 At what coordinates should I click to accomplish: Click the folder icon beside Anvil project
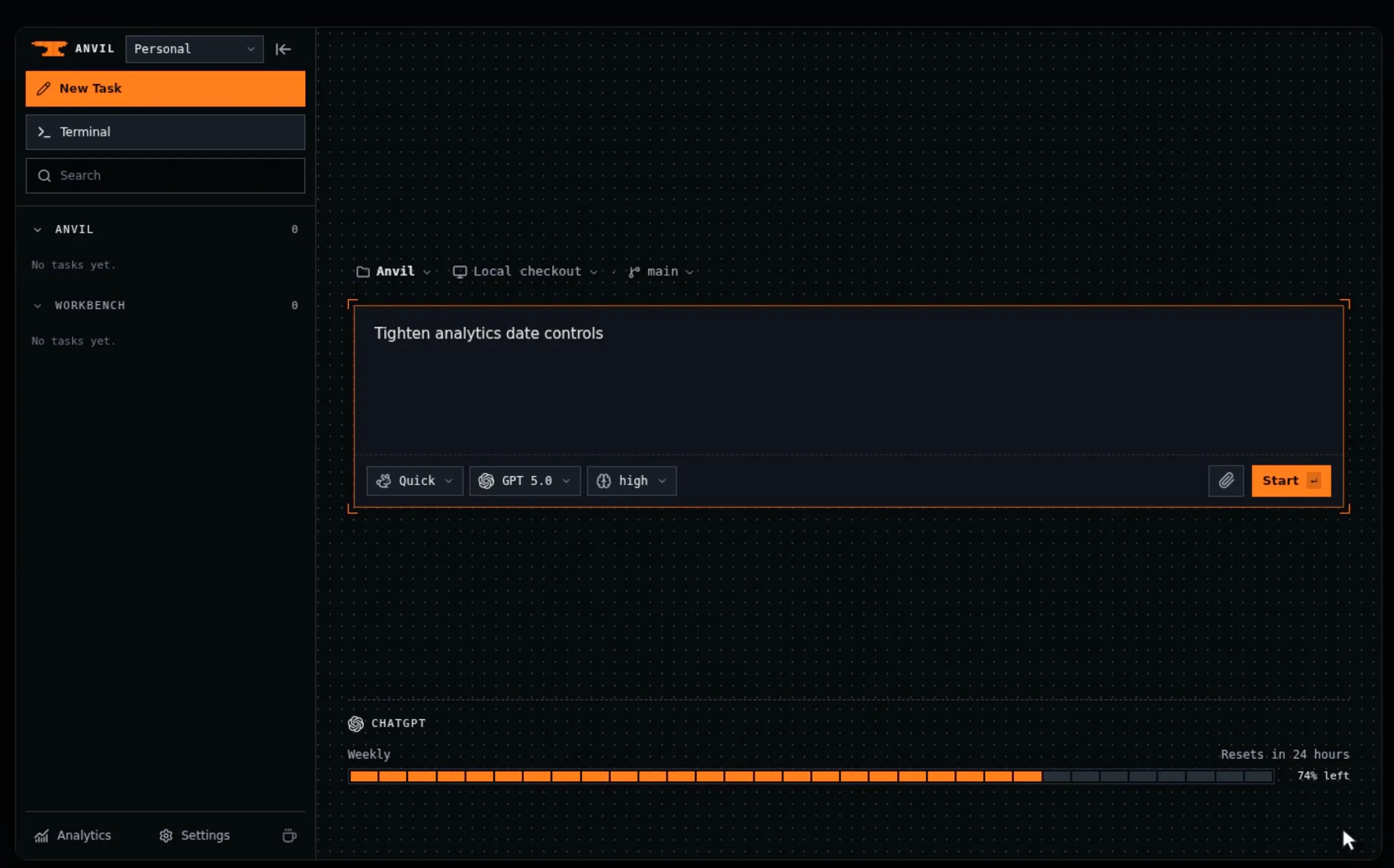pos(363,272)
